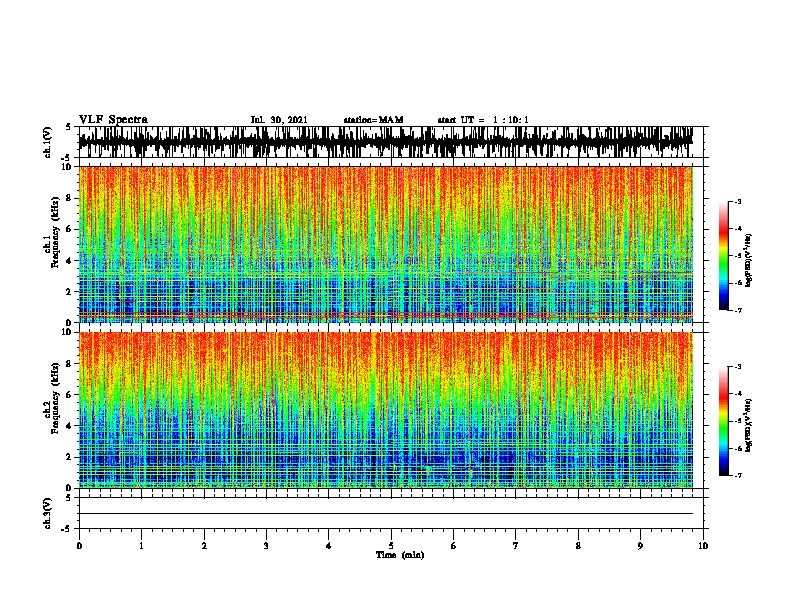Viewport: 792px width, 612px height.
Task: Click the '-5' tick on ch.3(V) axis
Action: pyautogui.click(x=67, y=529)
